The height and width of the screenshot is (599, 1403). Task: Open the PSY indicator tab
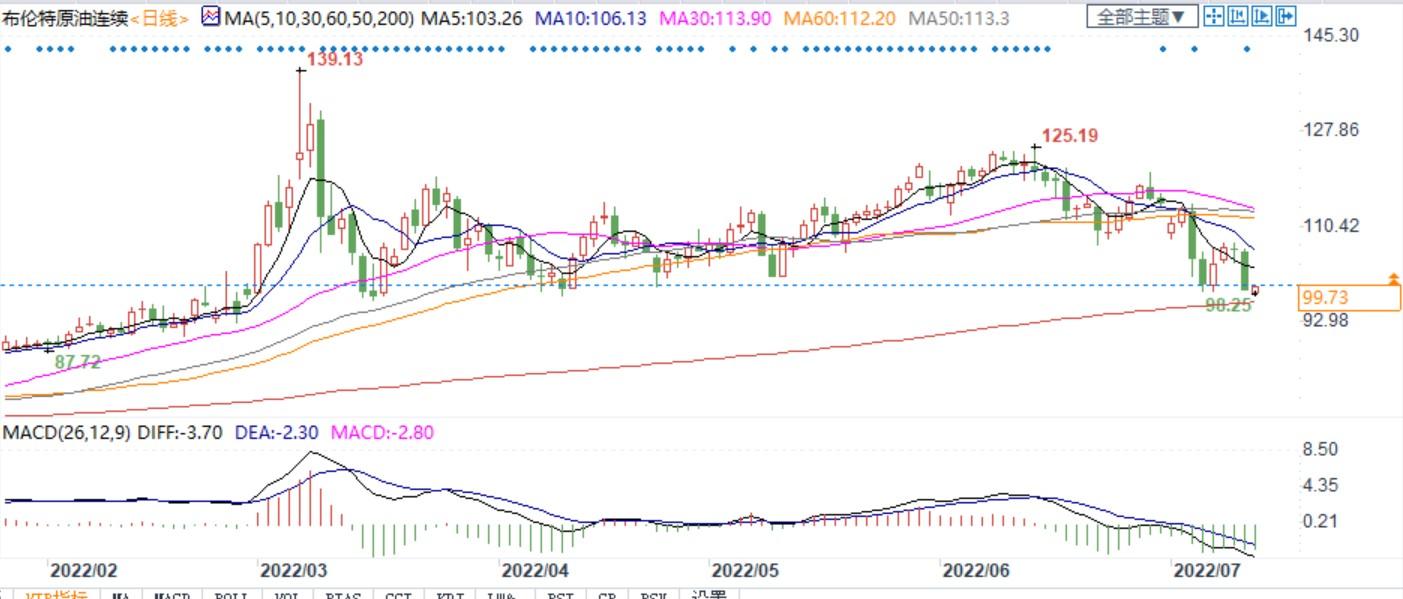pos(654,595)
